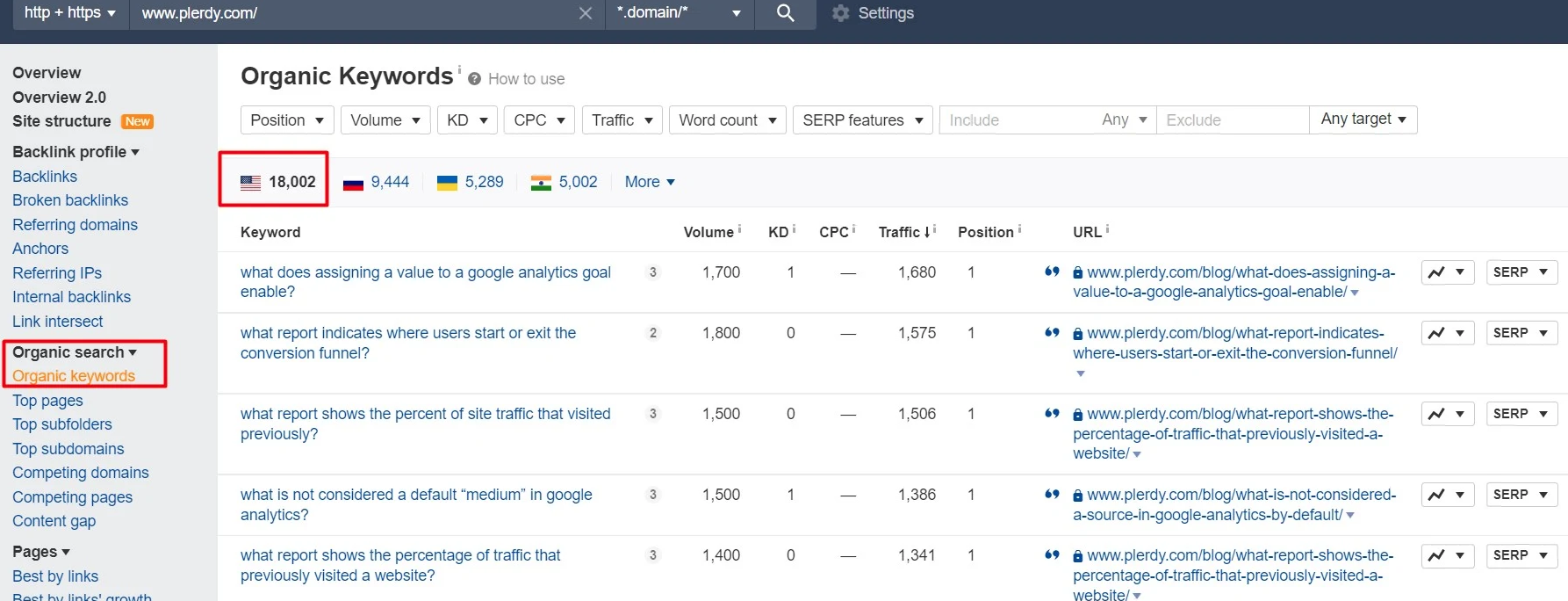Click the search magnifier icon
This screenshot has height=601, width=1568.
(786, 13)
